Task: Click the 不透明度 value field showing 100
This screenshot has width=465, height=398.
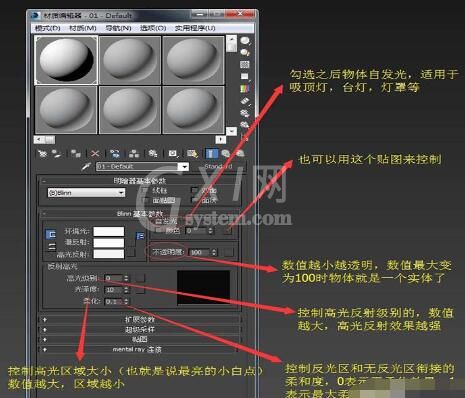Action: (199, 252)
